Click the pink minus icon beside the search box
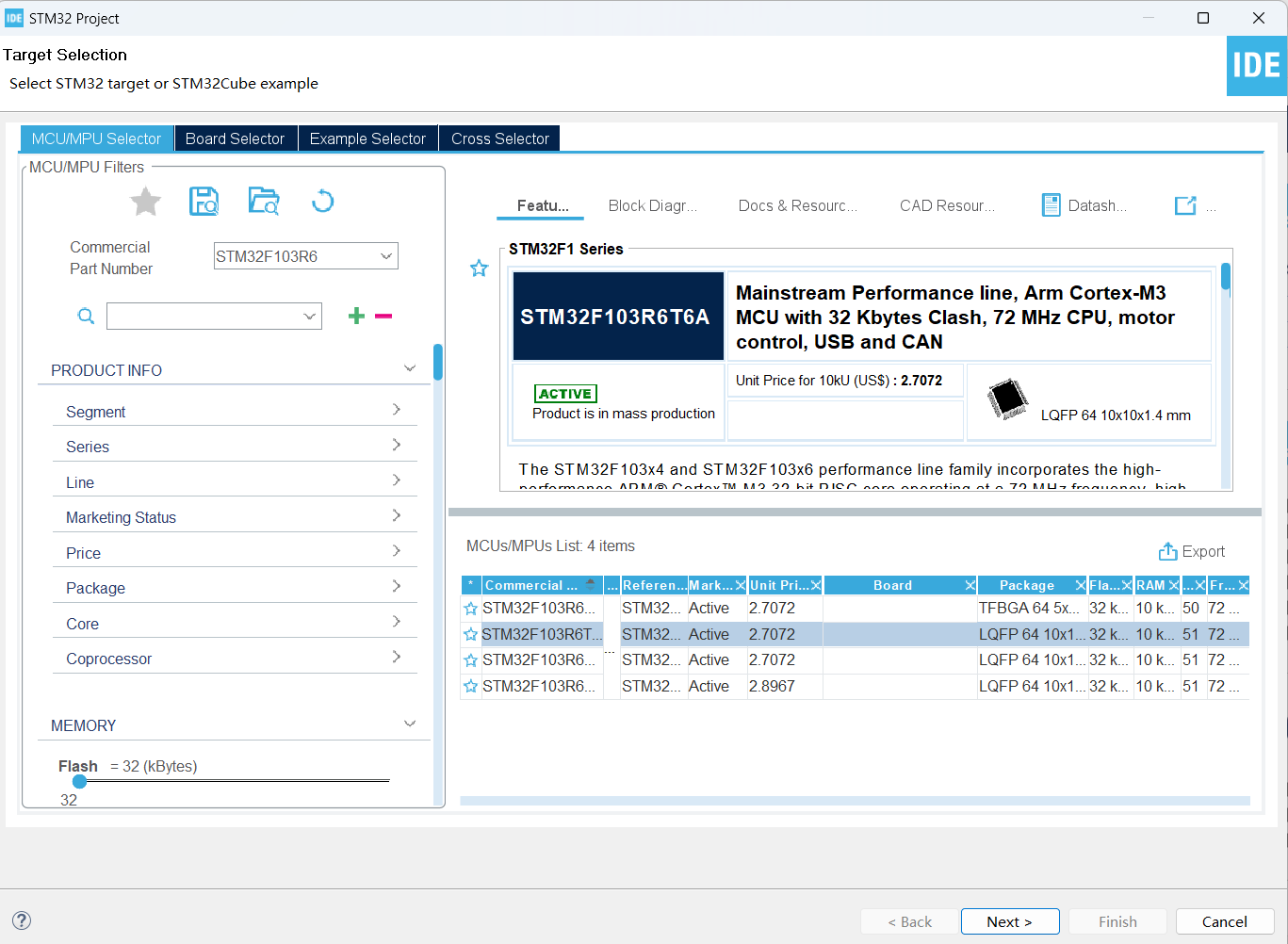 (383, 316)
